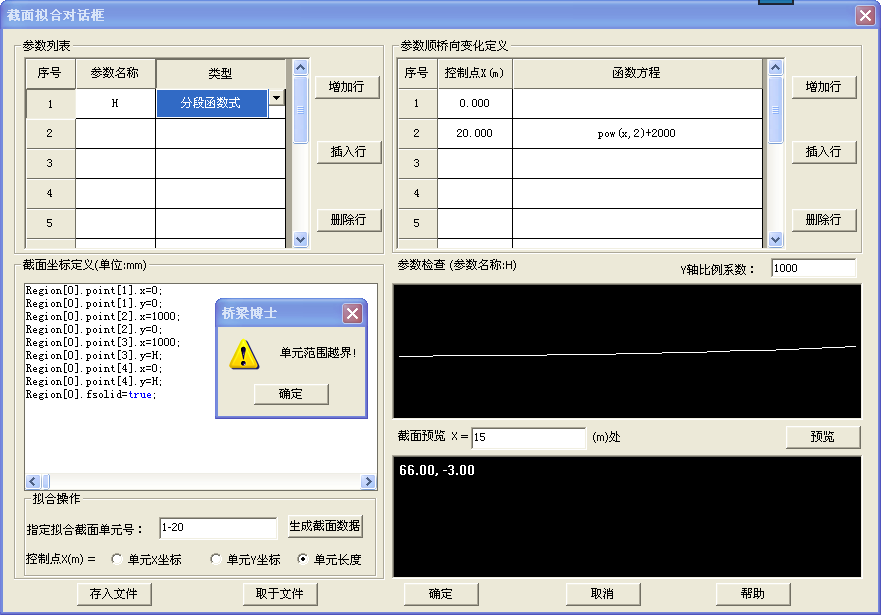
Task: Click 增加行 in 参数顺桥向变化定义 group
Action: tap(824, 87)
